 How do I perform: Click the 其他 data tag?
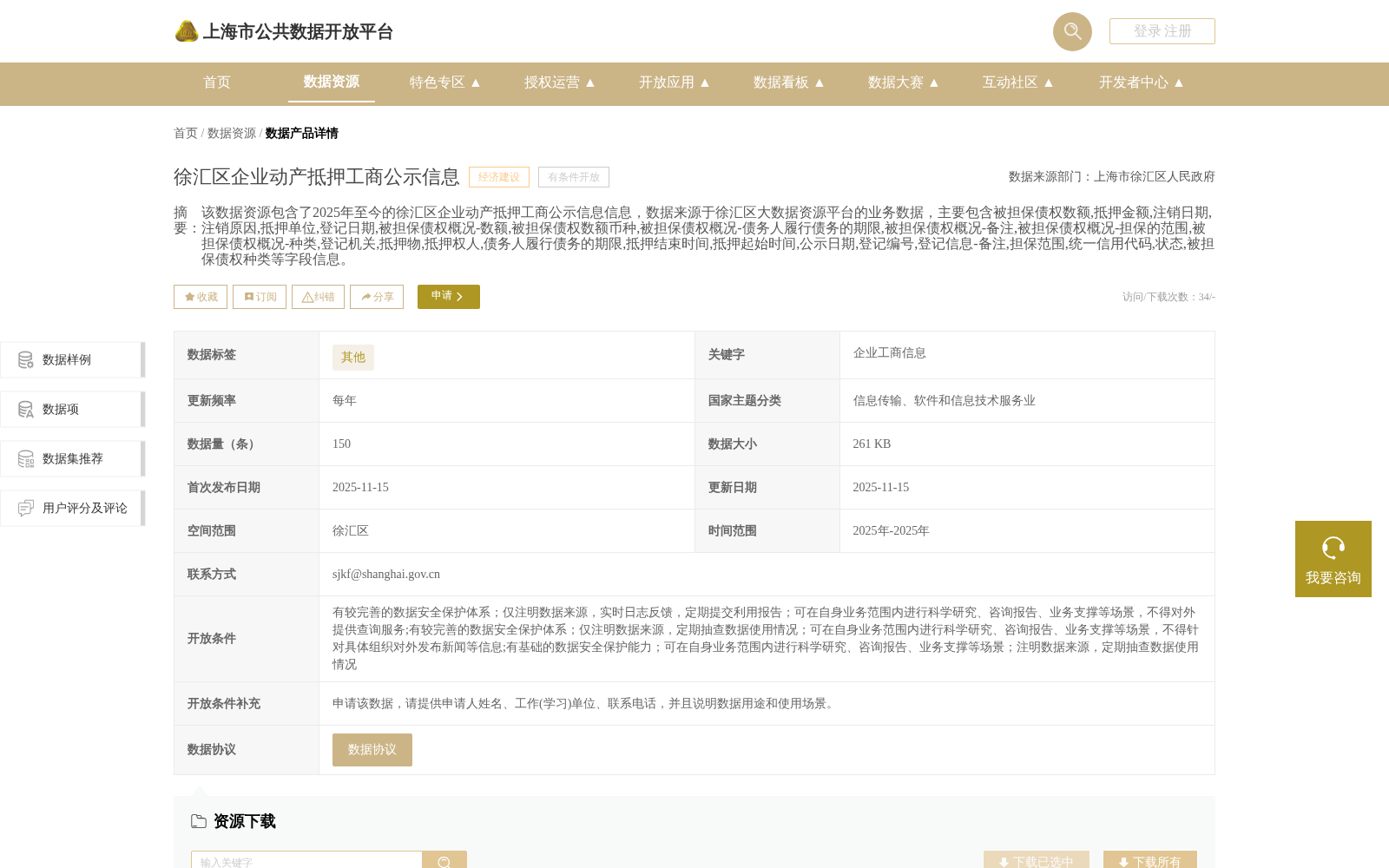(353, 358)
